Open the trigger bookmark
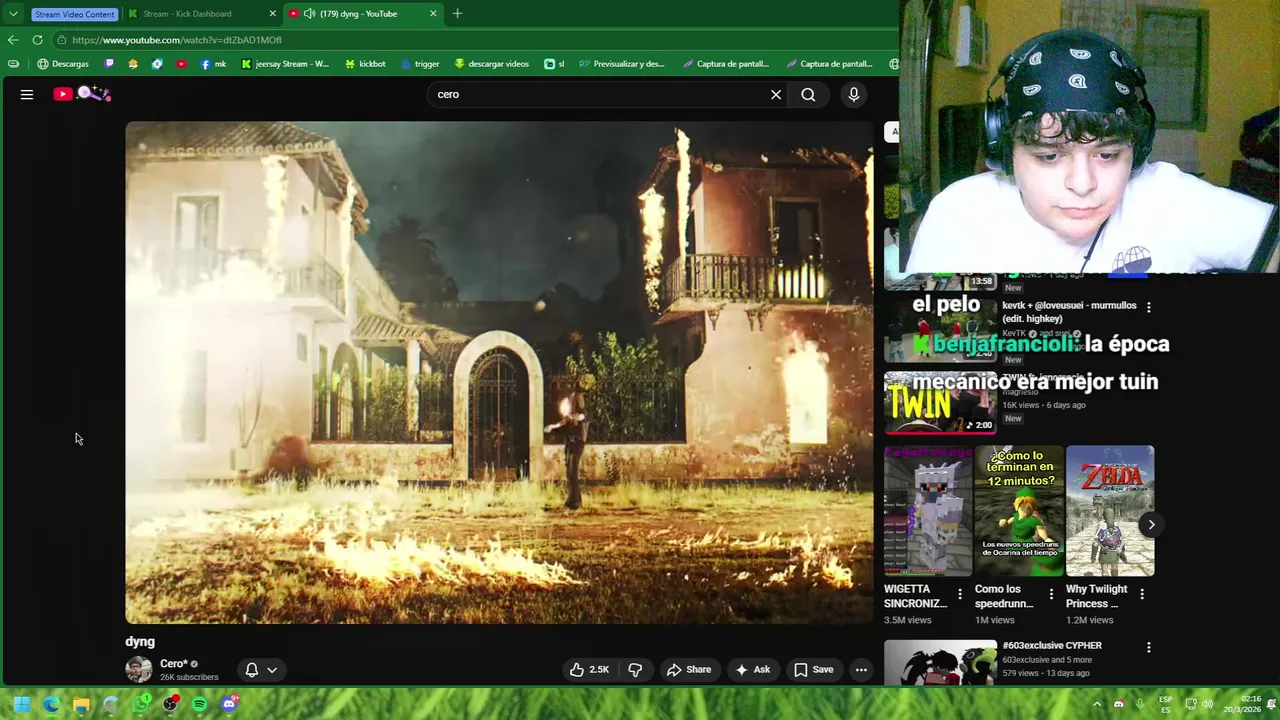This screenshot has height=720, width=1280. [420, 64]
